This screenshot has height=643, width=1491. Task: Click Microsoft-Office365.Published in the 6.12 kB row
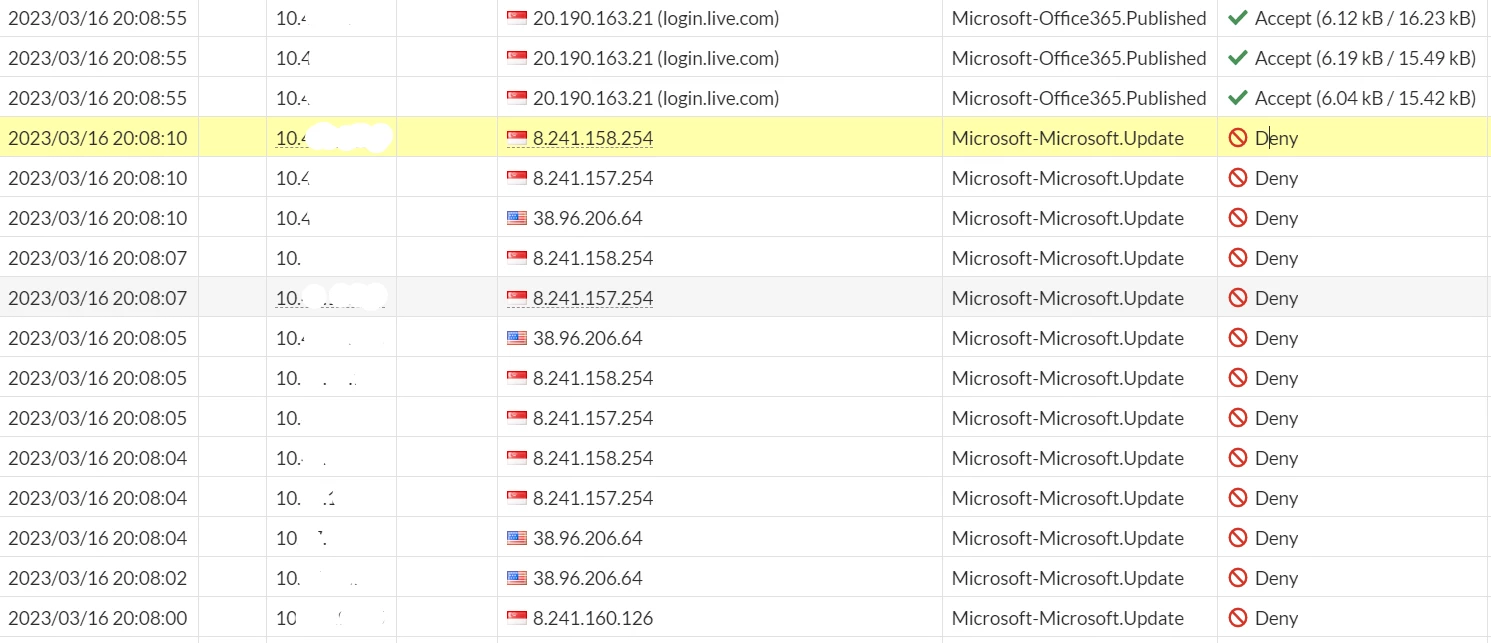1079,18
